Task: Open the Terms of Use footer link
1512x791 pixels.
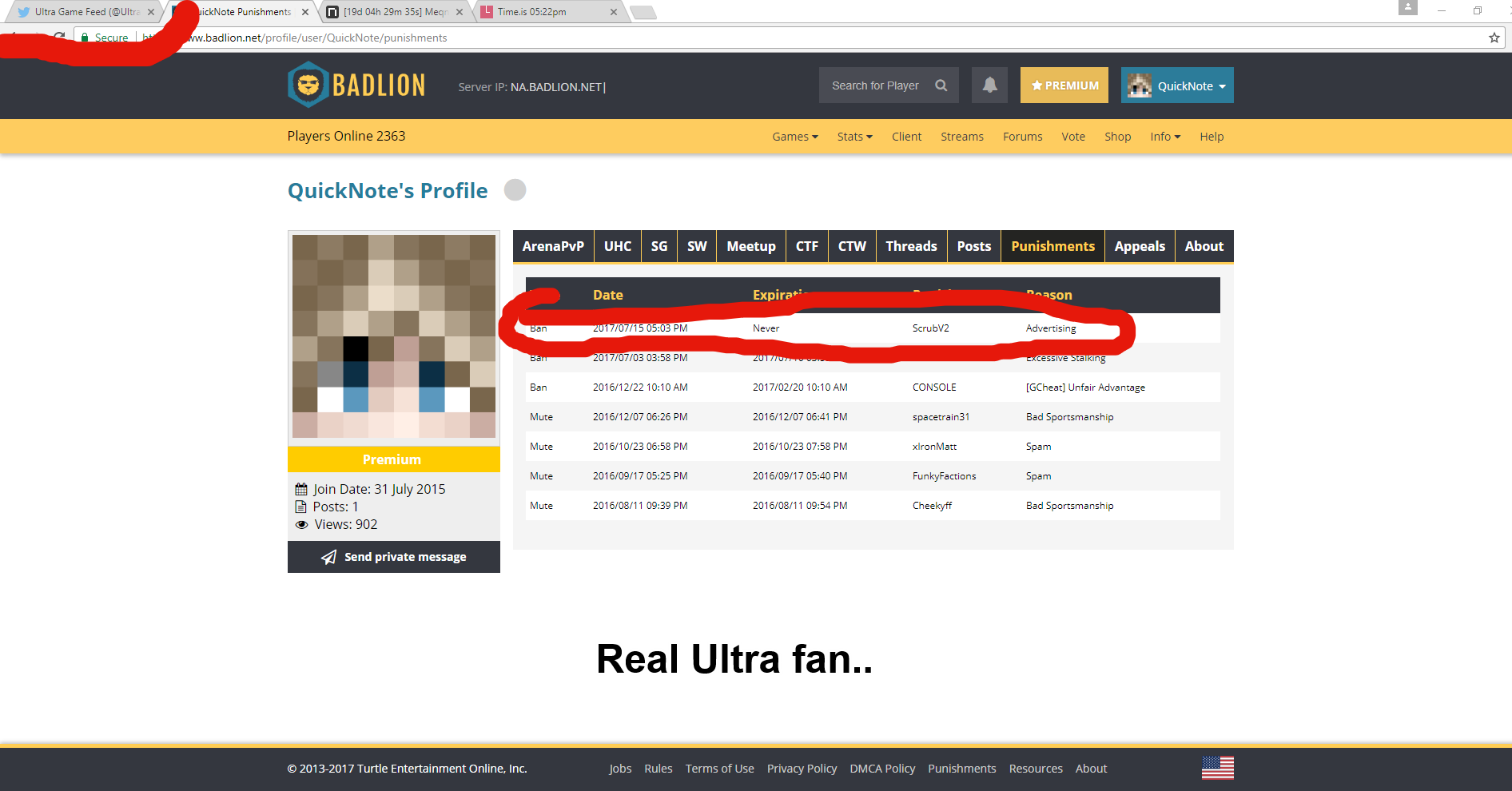Action: point(720,769)
